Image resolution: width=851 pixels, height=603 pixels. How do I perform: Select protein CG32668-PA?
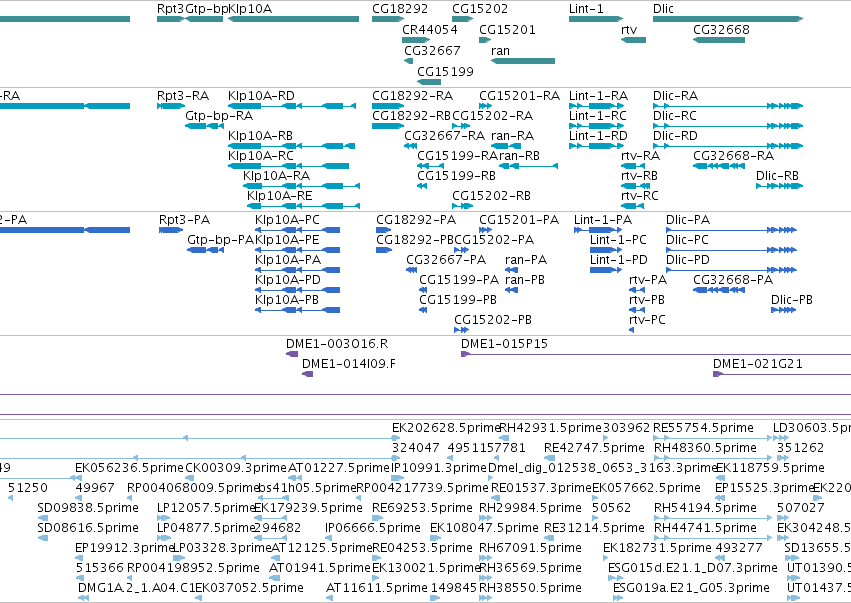tap(719, 290)
